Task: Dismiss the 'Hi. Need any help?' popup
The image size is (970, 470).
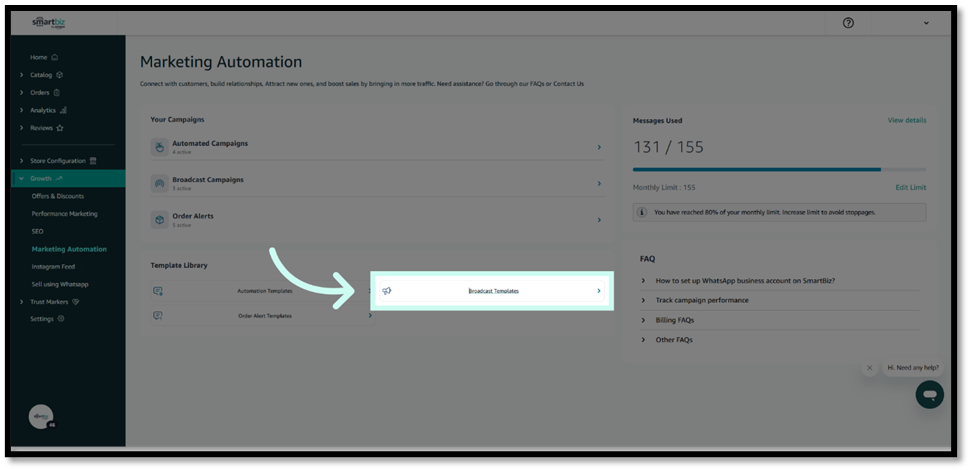Action: (869, 368)
